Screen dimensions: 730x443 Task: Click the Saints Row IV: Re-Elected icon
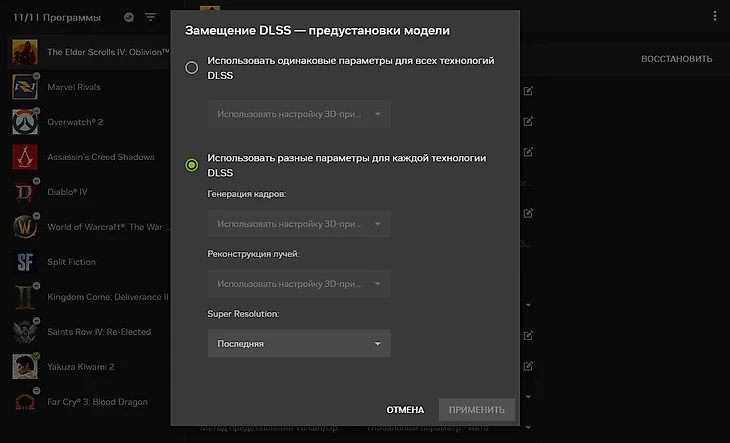(25, 332)
